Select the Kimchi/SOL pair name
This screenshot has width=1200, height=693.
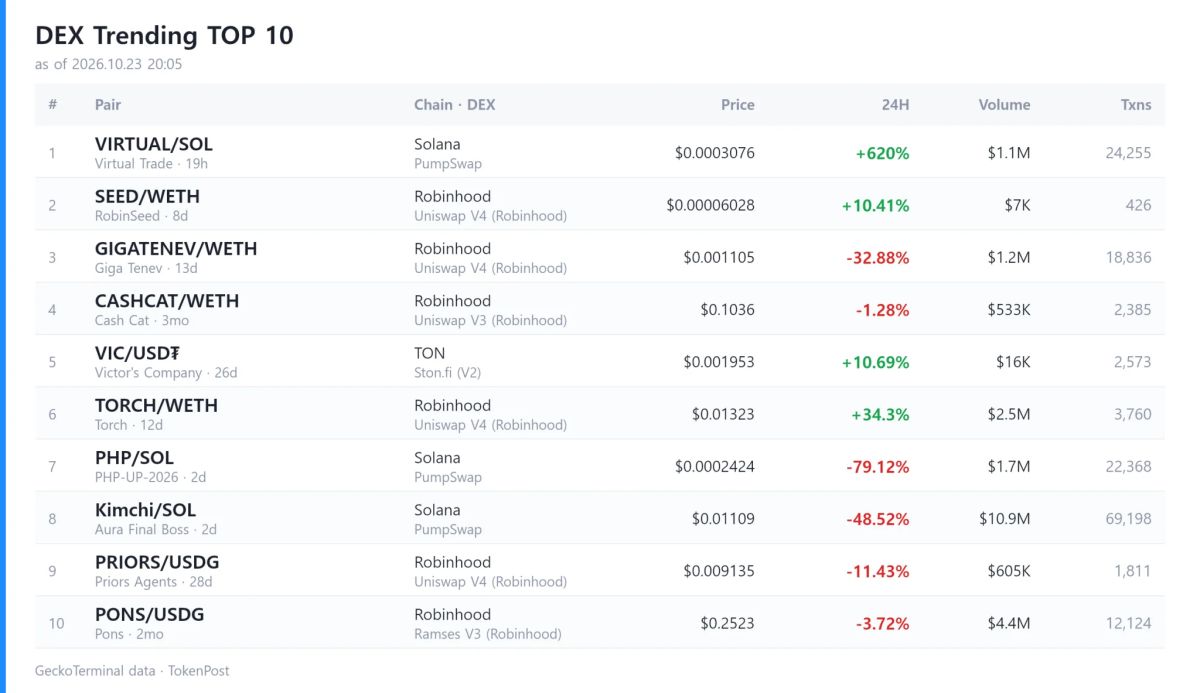click(x=146, y=510)
